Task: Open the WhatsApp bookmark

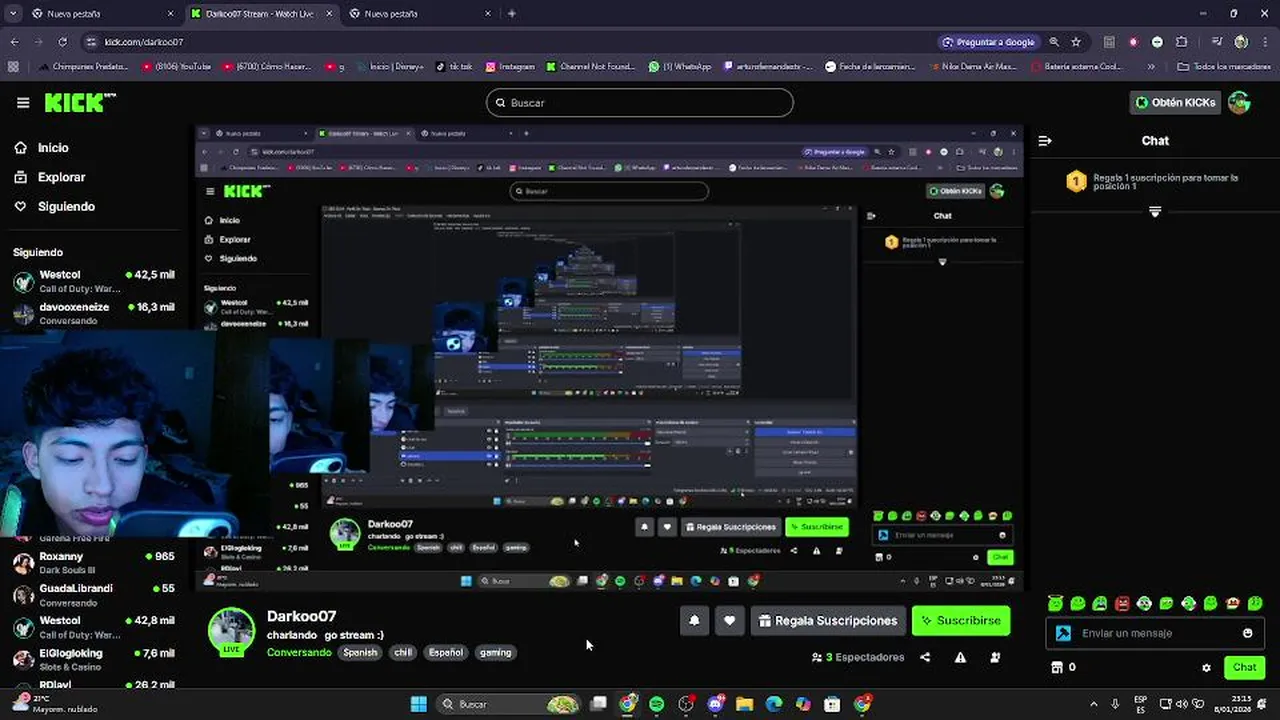Action: point(680,67)
